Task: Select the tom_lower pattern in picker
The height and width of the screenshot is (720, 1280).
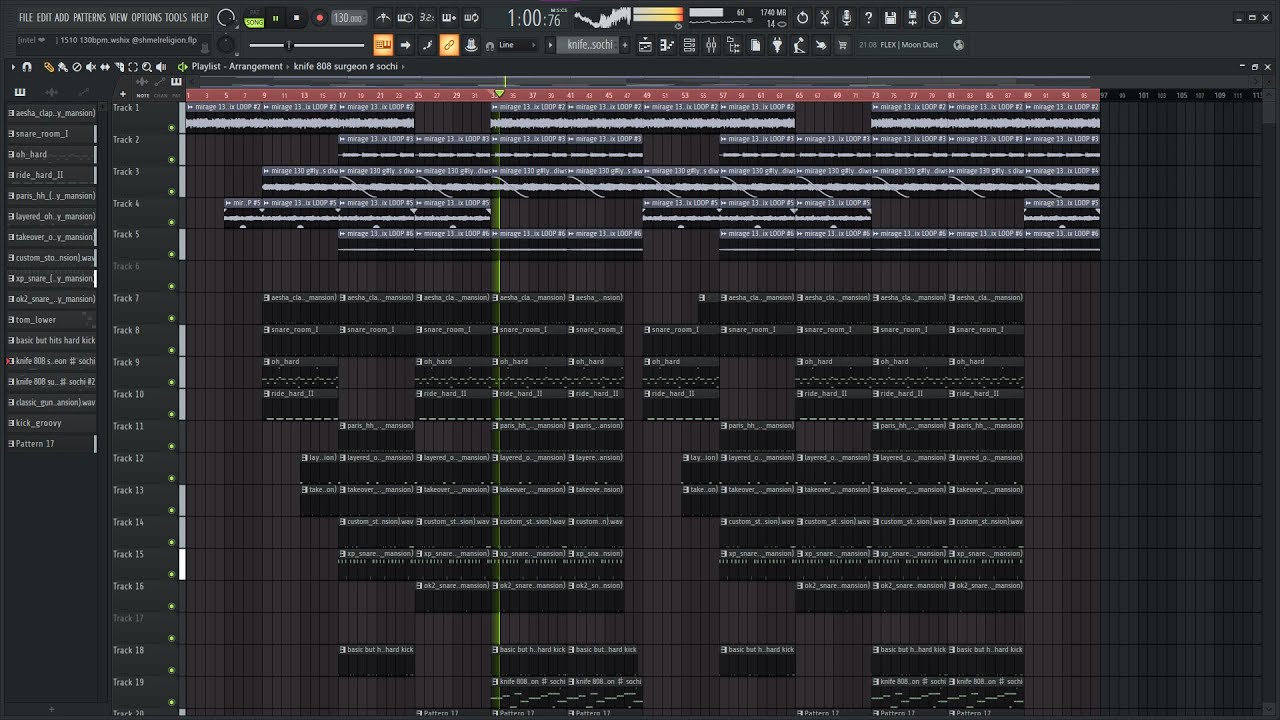Action: click(51, 320)
